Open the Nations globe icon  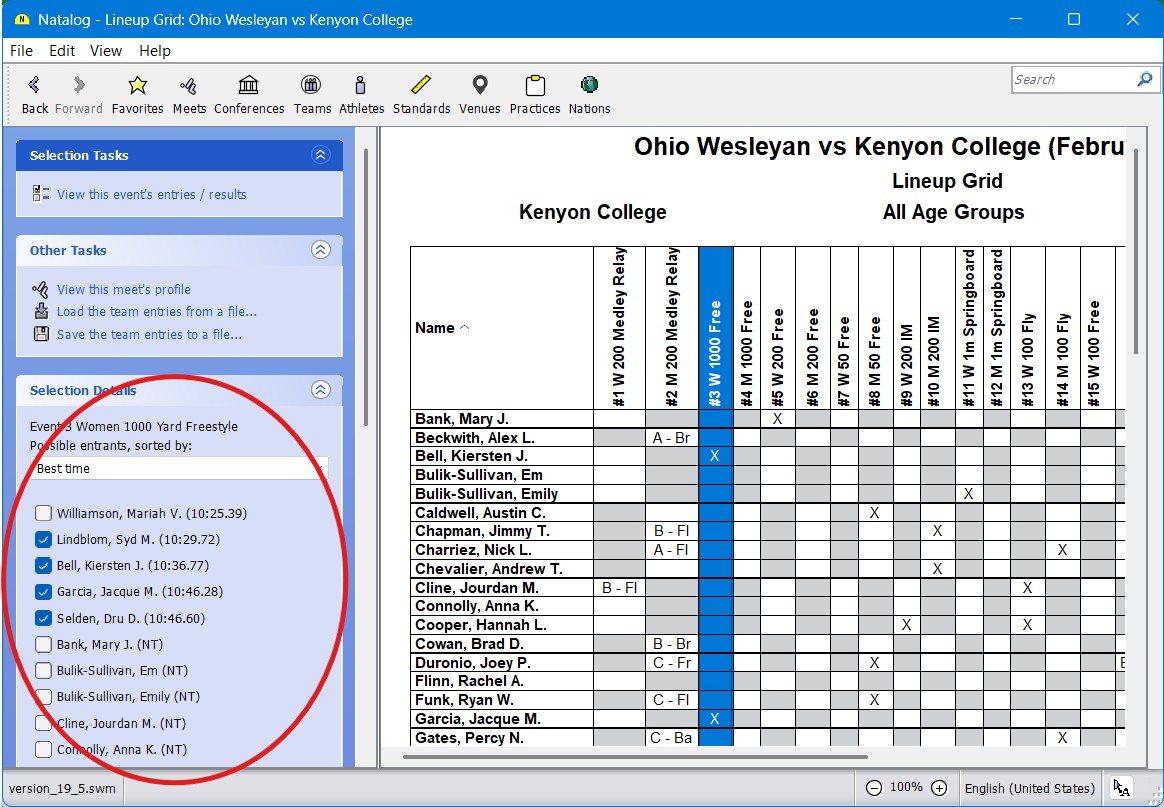(589, 87)
